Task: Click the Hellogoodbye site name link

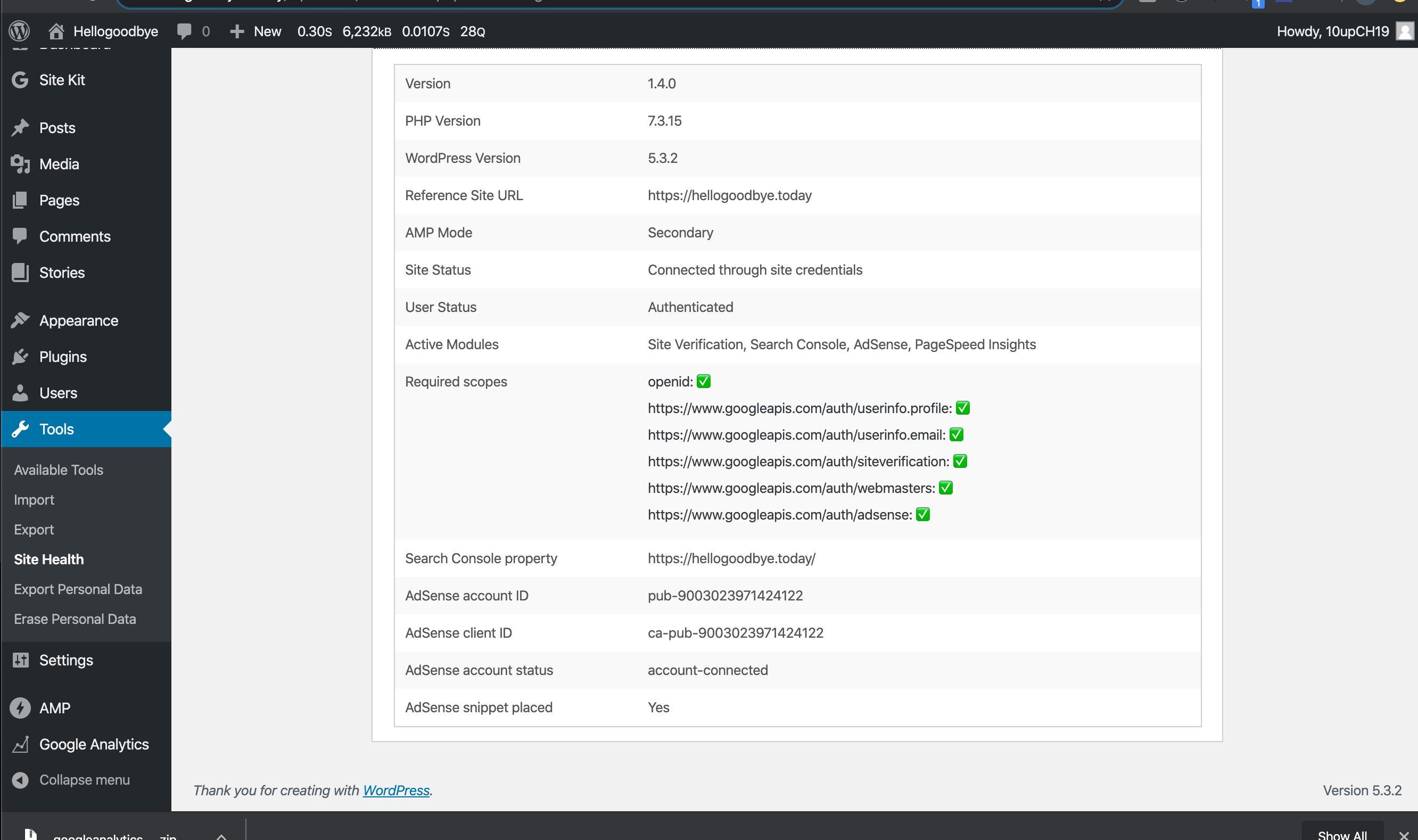Action: pos(116,31)
